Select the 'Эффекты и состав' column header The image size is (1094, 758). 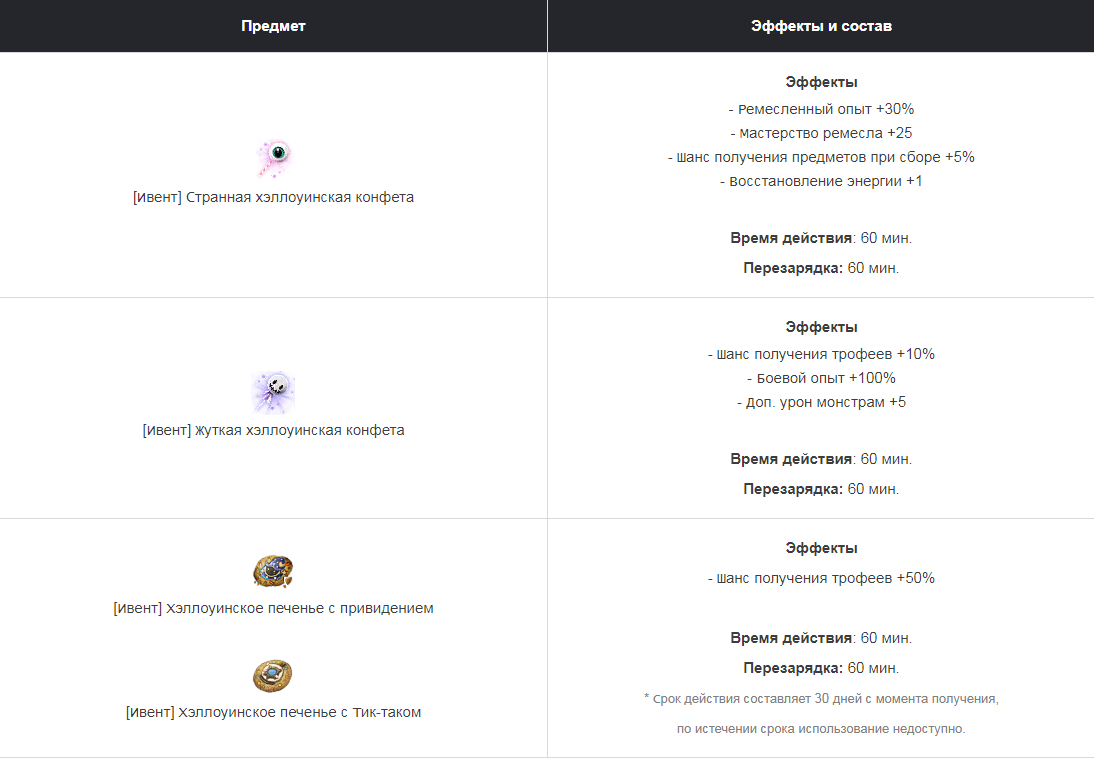coord(821,26)
